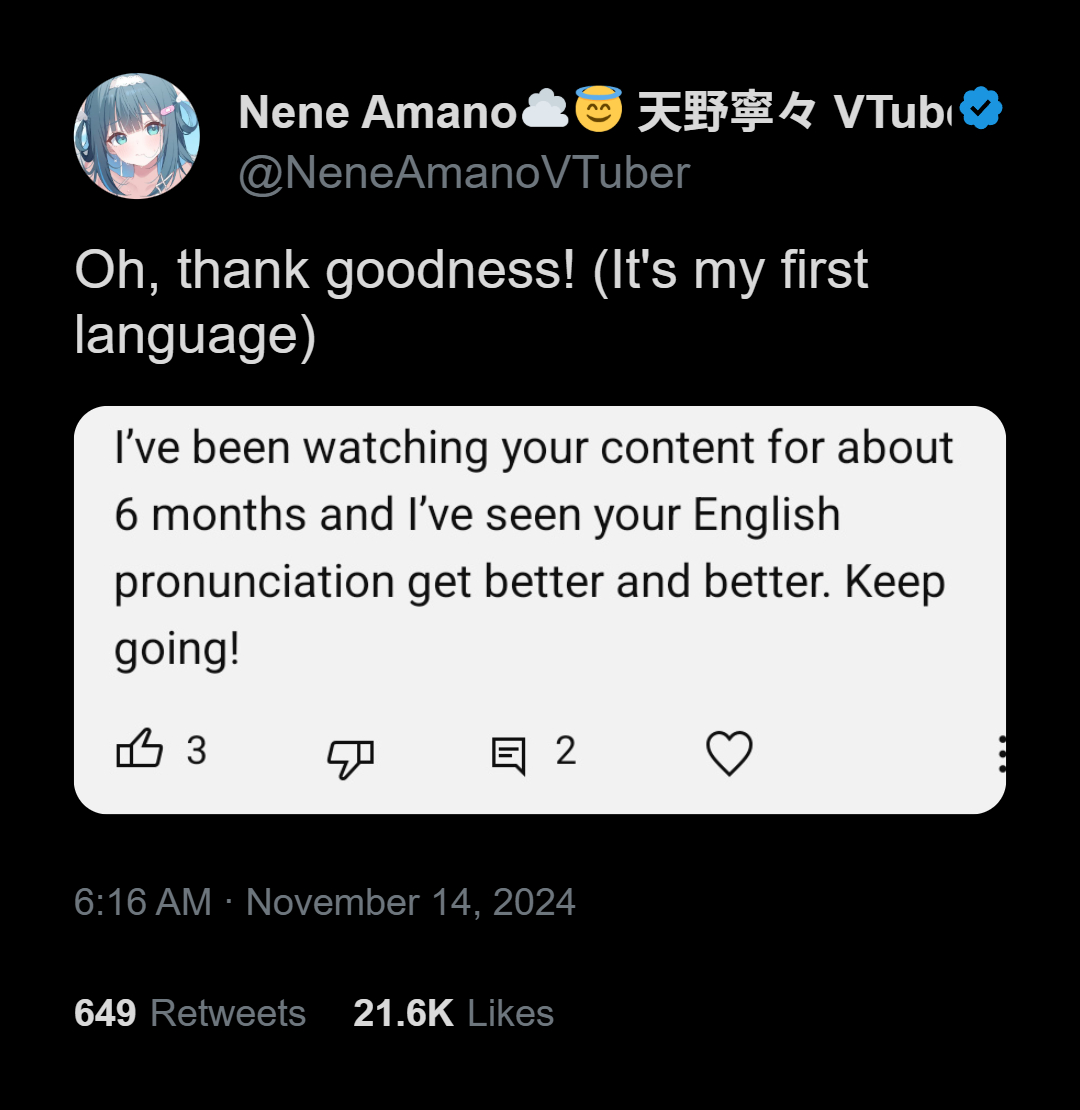Screen dimensions: 1080x1110
Task: Click the reply count of 2
Action: click(x=565, y=750)
